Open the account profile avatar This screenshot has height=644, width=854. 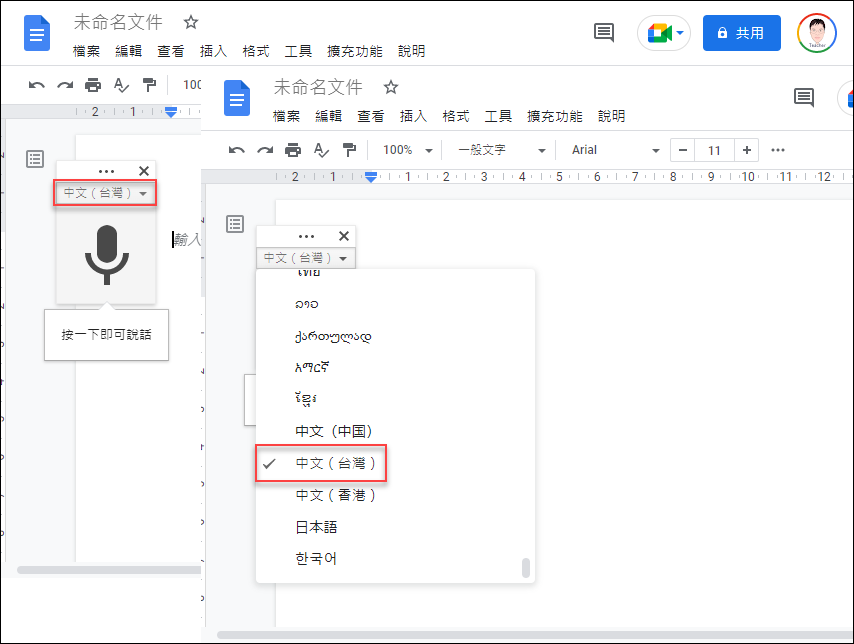pos(816,33)
